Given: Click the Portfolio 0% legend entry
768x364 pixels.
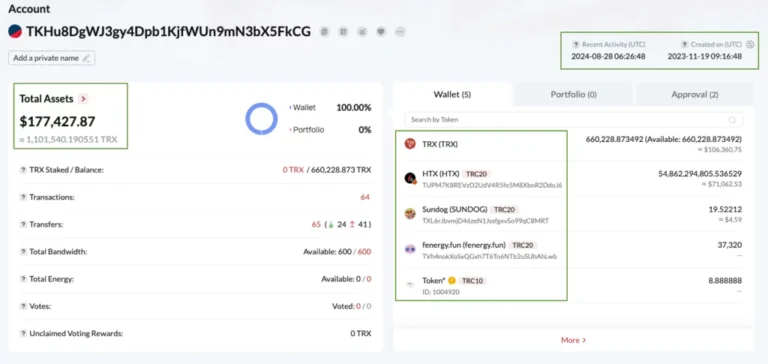Looking at the screenshot, I should pos(330,130).
